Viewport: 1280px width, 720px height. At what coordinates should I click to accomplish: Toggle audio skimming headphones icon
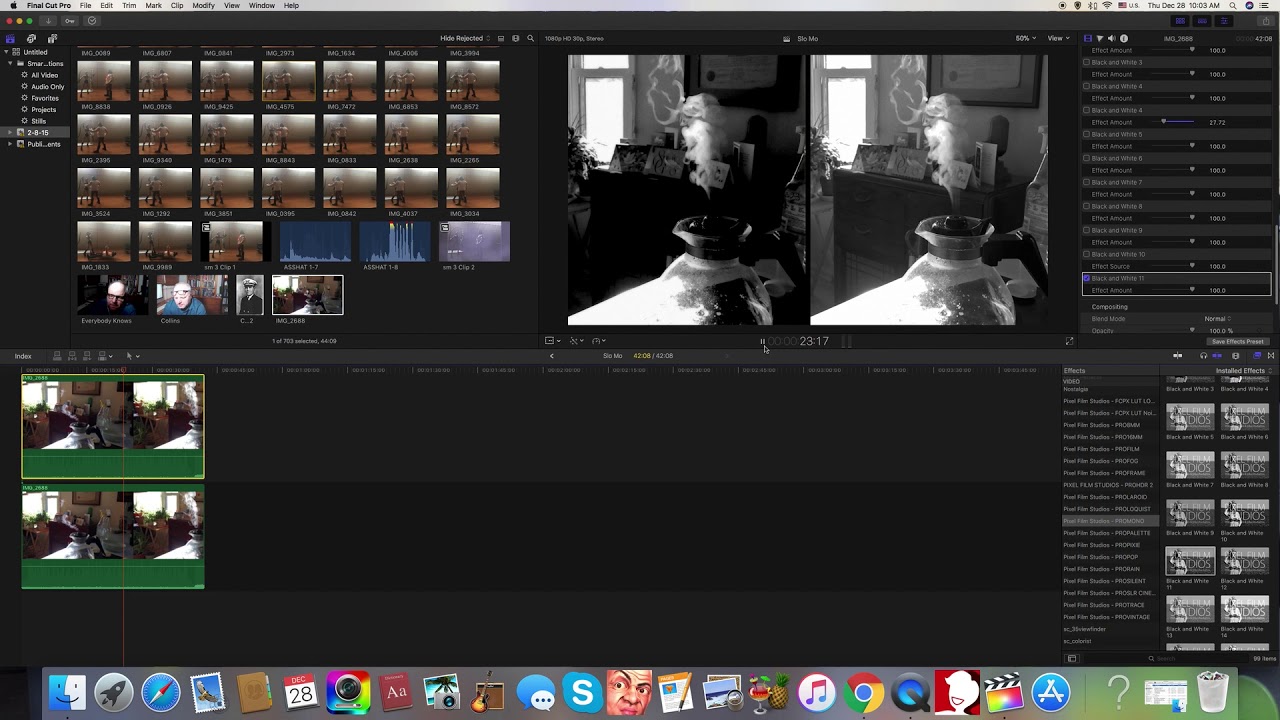click(1203, 356)
